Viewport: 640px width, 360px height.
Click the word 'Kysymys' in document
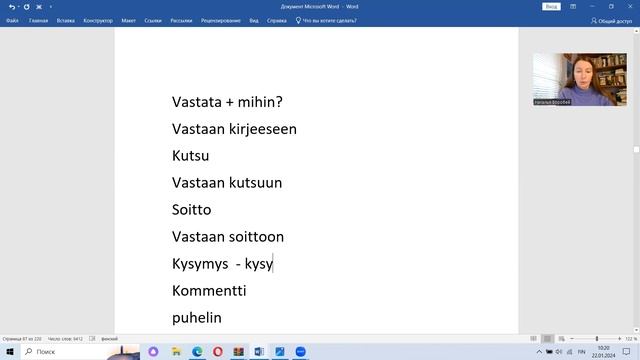coord(200,264)
